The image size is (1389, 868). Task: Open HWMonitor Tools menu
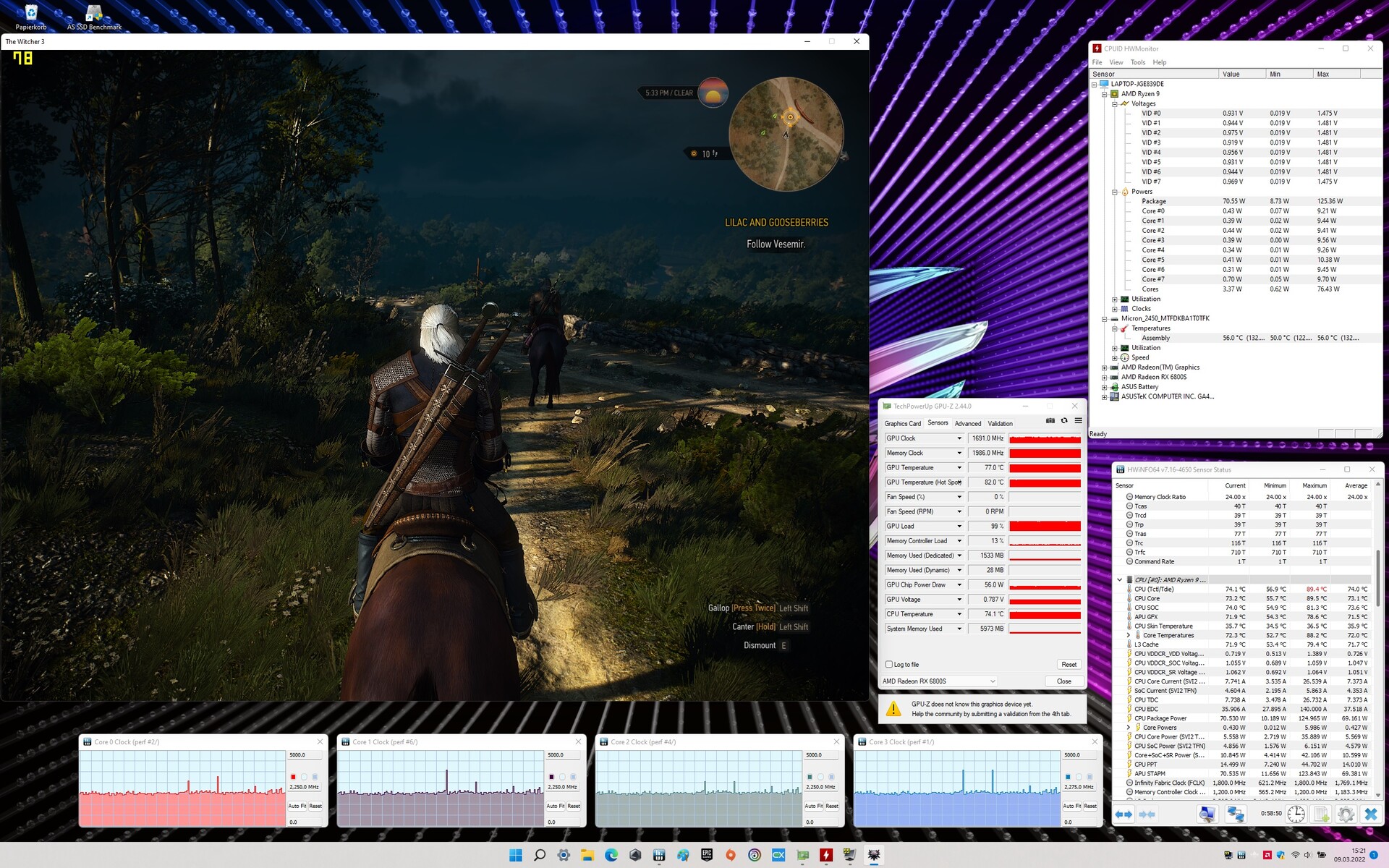[x=1137, y=63]
